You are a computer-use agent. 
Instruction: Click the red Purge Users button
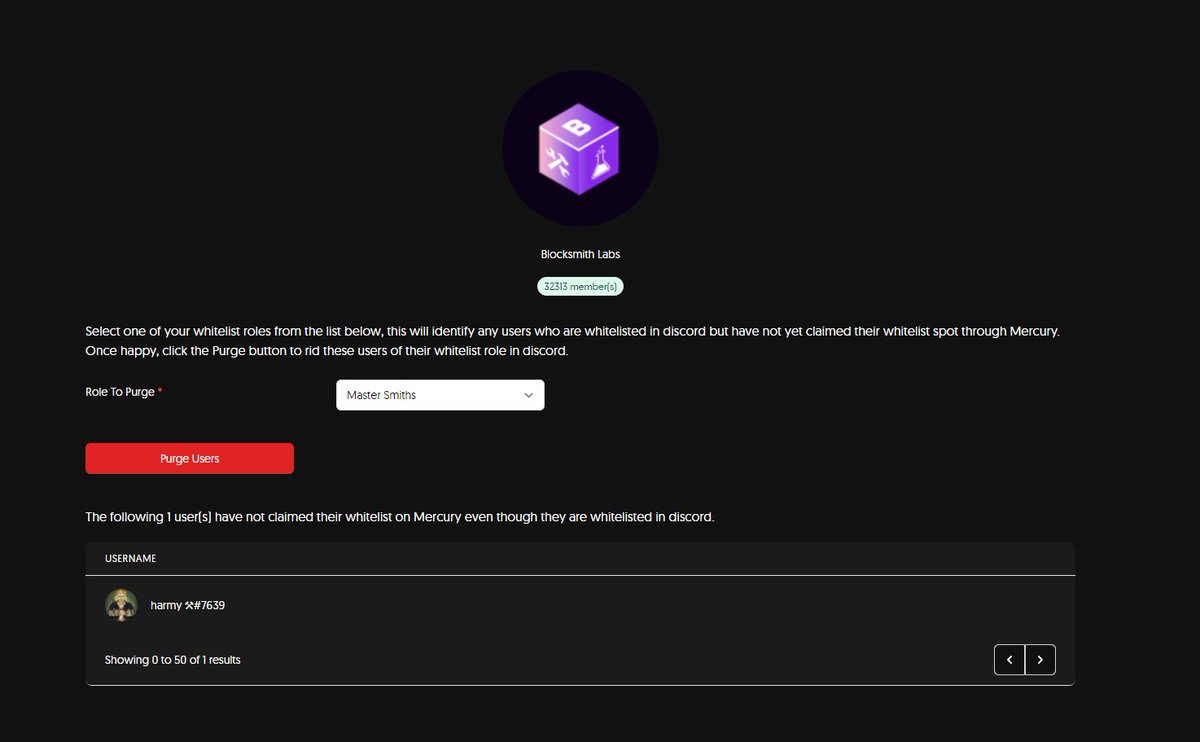click(190, 458)
